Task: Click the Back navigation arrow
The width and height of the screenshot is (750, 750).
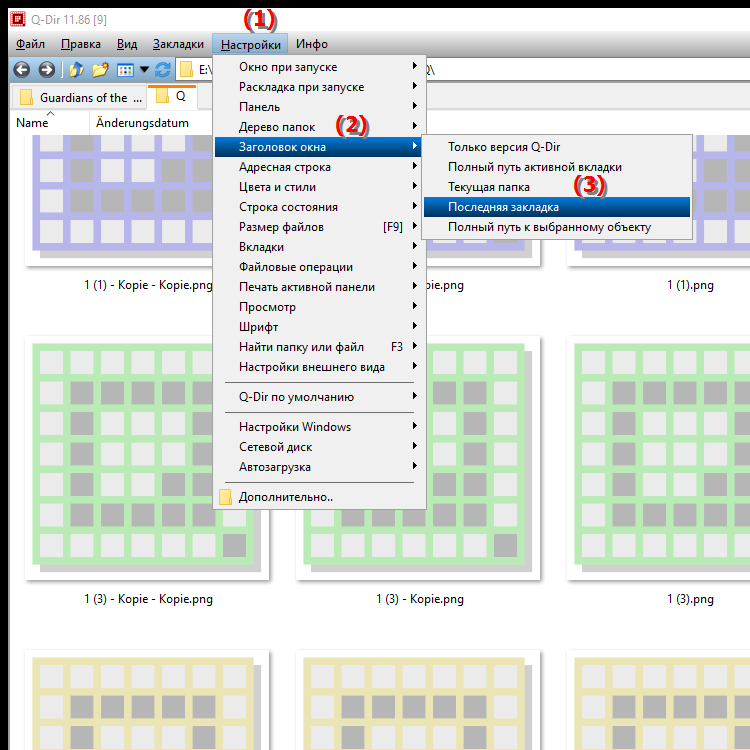Action: 20,70
